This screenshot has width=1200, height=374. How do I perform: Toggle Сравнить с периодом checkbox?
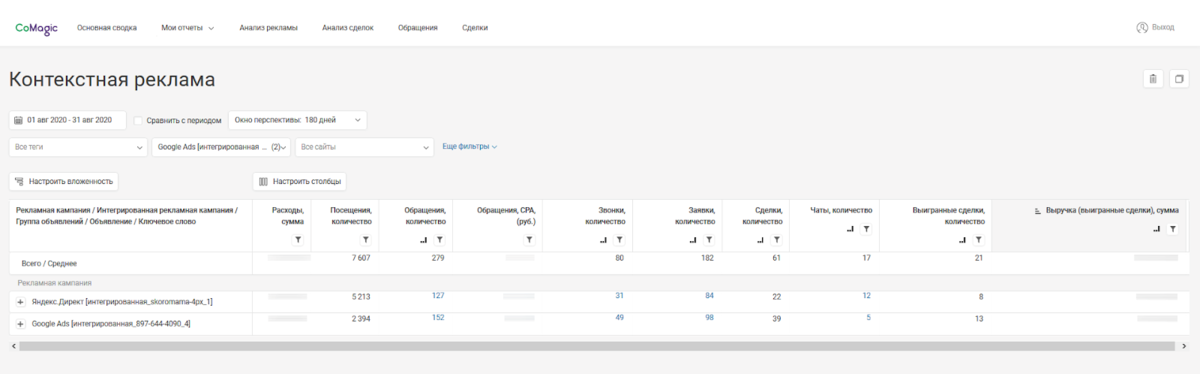pyautogui.click(x=139, y=120)
